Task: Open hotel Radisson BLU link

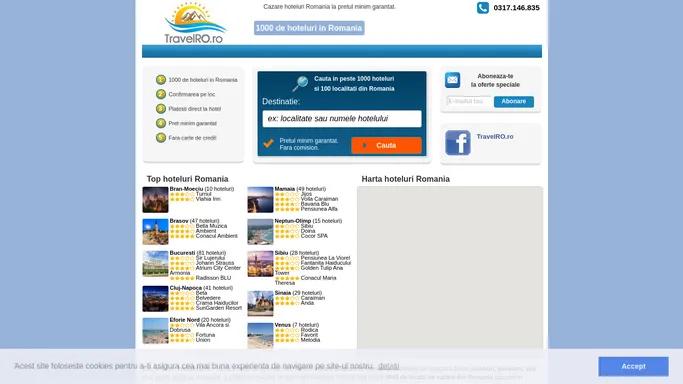Action: 213,278
